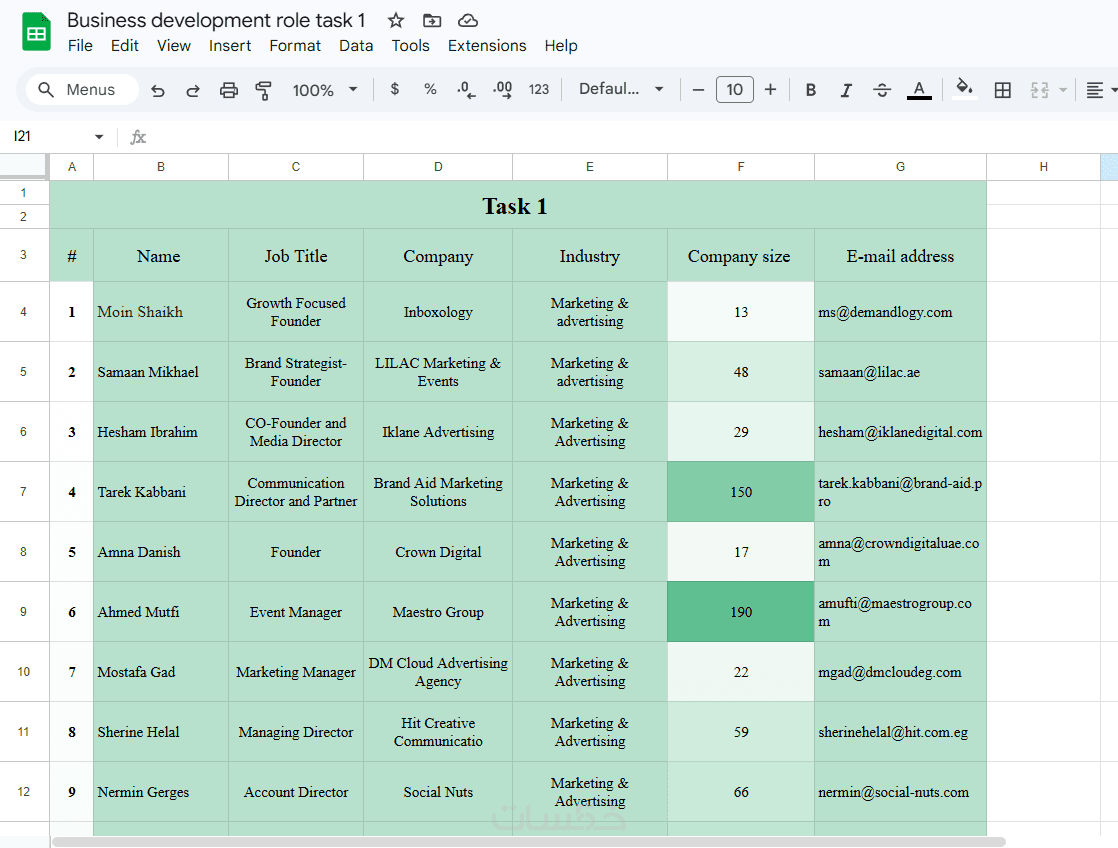Increase font size with plus button
This screenshot has width=1118, height=848.
coord(771,90)
